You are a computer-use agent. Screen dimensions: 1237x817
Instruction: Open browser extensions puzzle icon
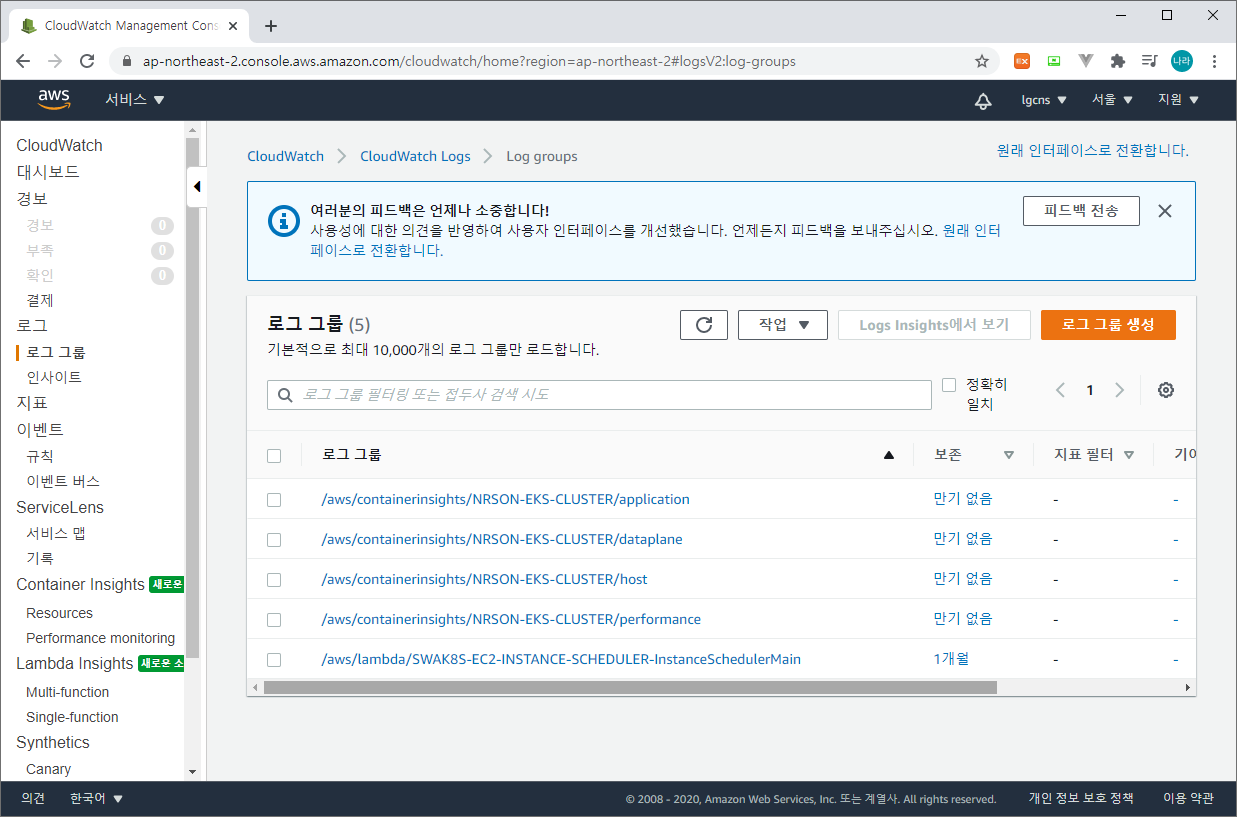point(1118,61)
